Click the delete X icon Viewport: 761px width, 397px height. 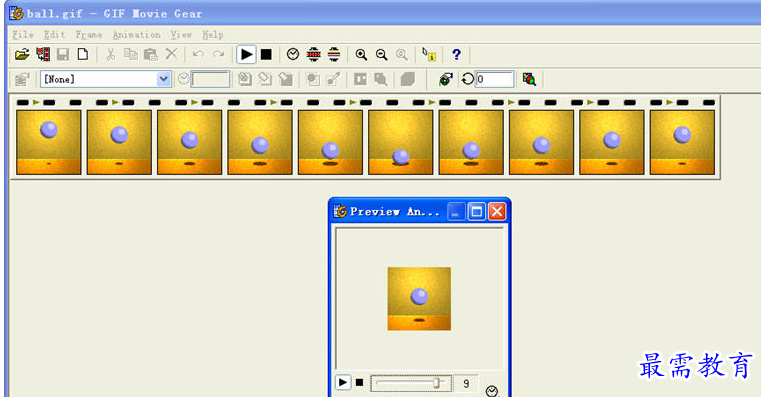point(171,54)
